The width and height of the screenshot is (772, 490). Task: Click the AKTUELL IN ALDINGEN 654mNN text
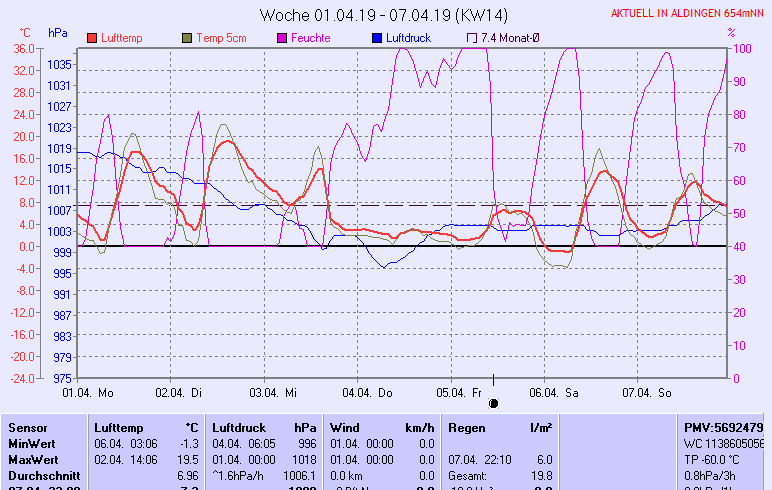pos(688,14)
